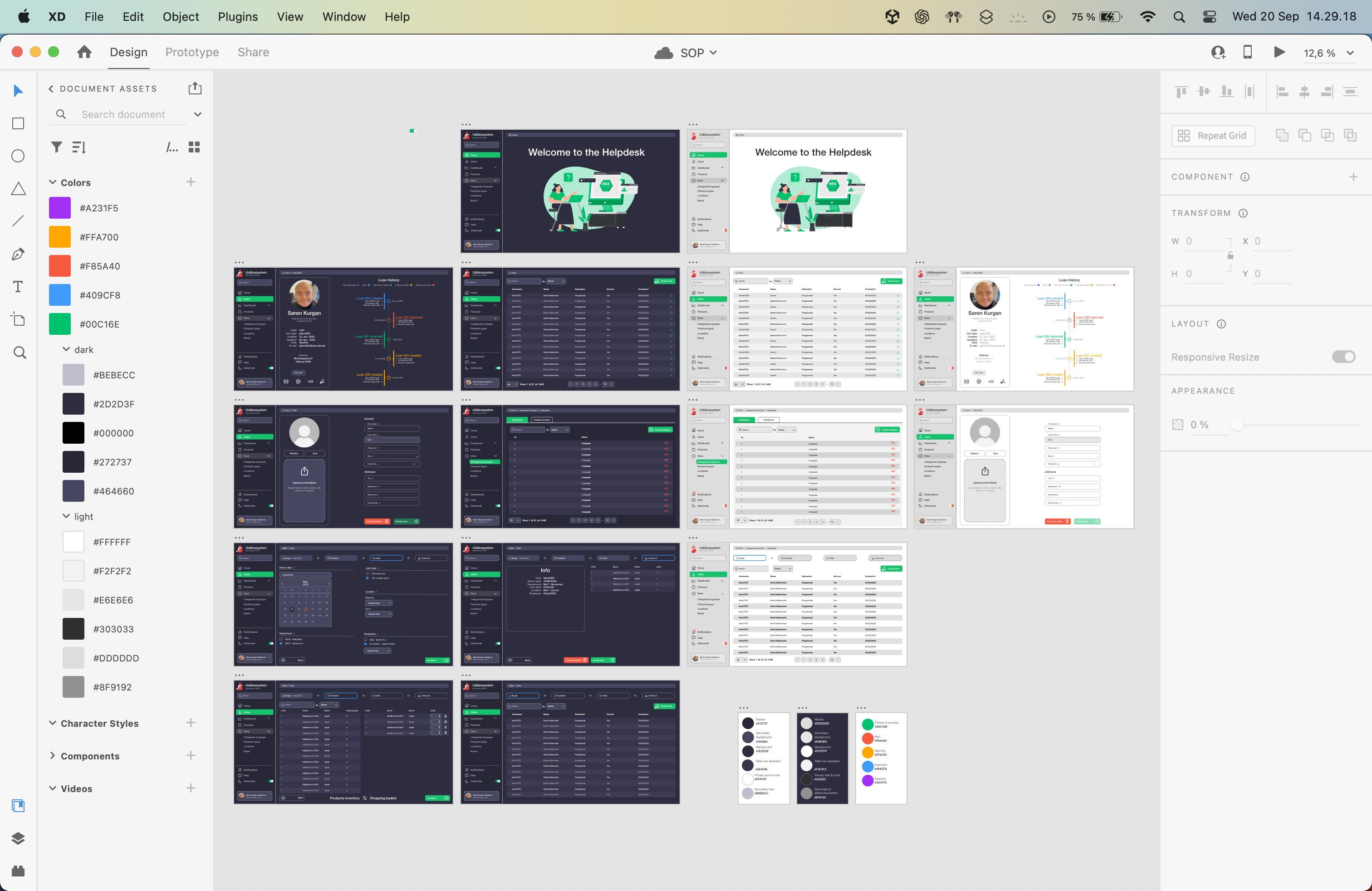Select the Select (arrow) tool
The width and height of the screenshot is (1372, 891).
click(x=19, y=90)
